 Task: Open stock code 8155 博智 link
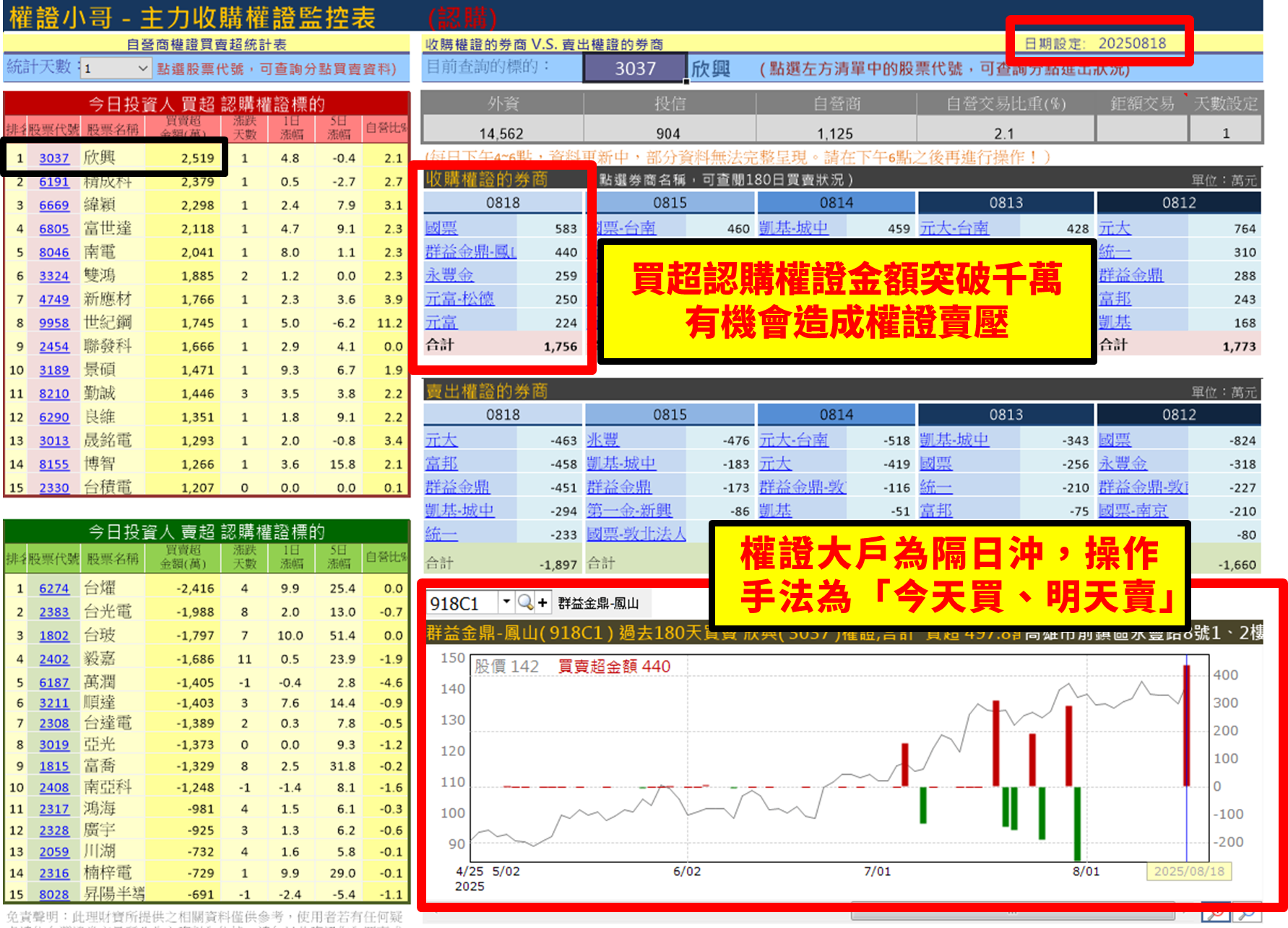[x=54, y=464]
